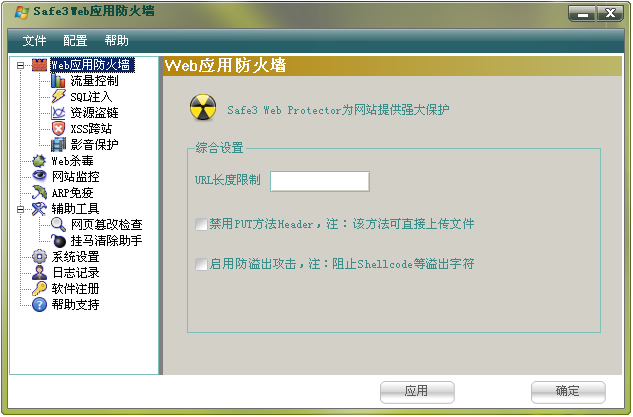Click the SQL注入 lightning icon

(x=58, y=96)
